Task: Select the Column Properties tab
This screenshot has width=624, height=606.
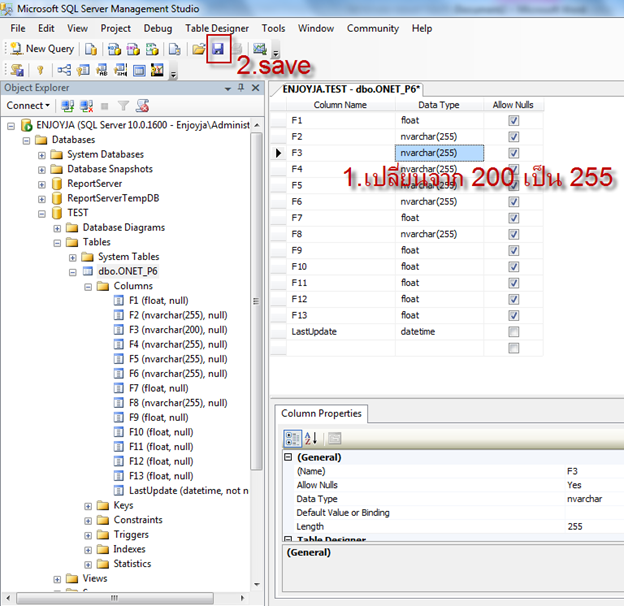Action: (x=321, y=413)
